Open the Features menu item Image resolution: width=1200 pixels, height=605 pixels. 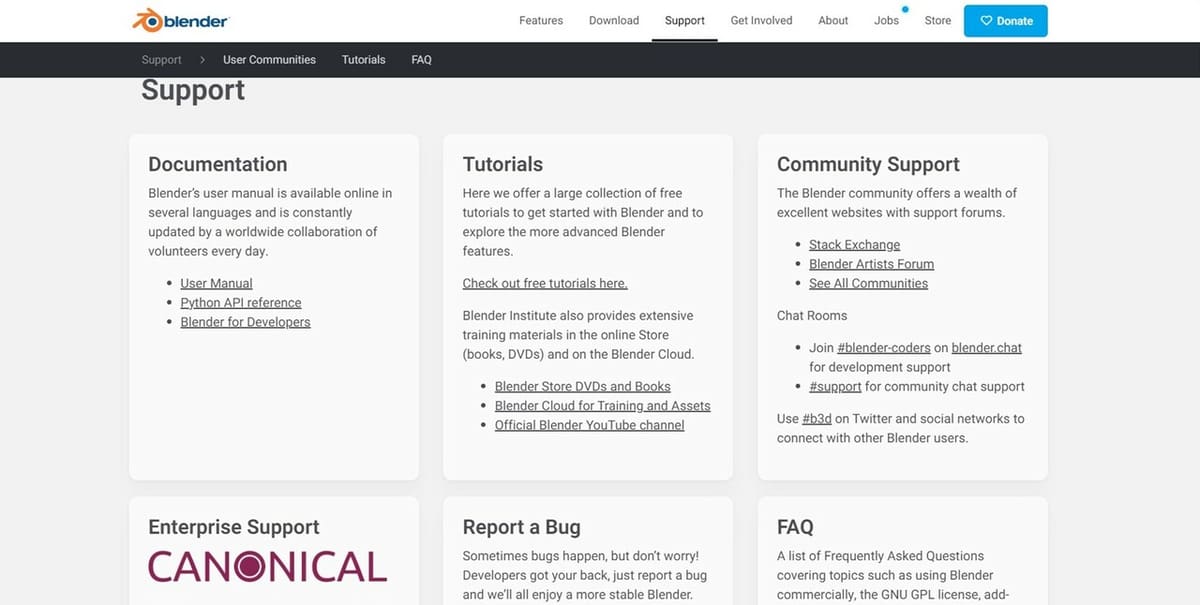point(541,21)
